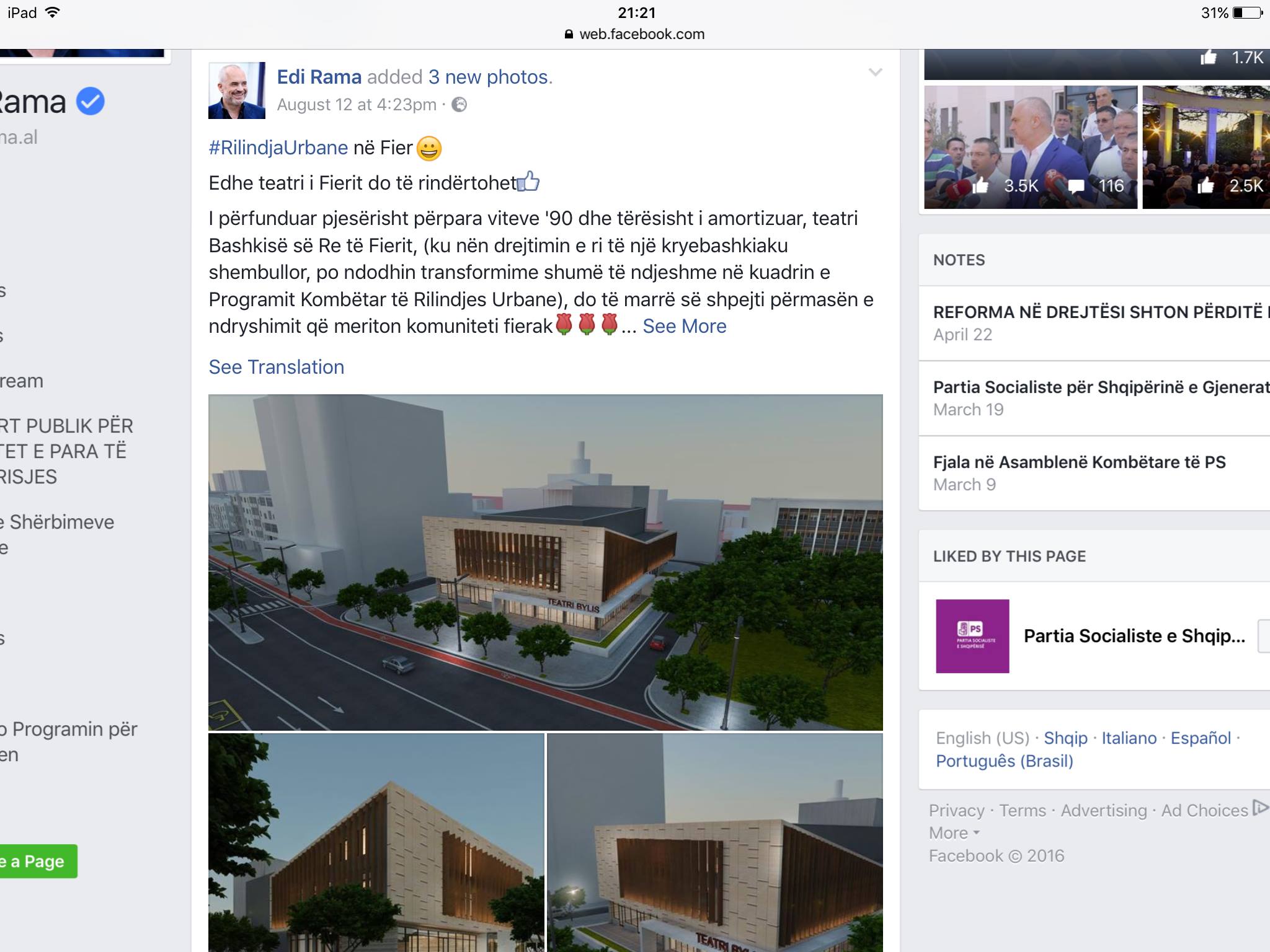The width and height of the screenshot is (1270, 952).
Task: Click See Translation link
Action: coord(276,367)
